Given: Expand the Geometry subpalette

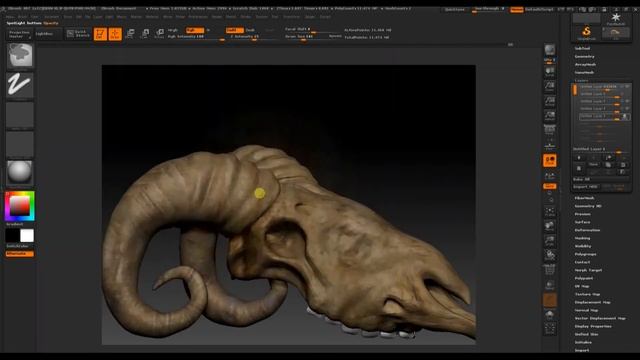Looking at the screenshot, I should (x=584, y=56).
